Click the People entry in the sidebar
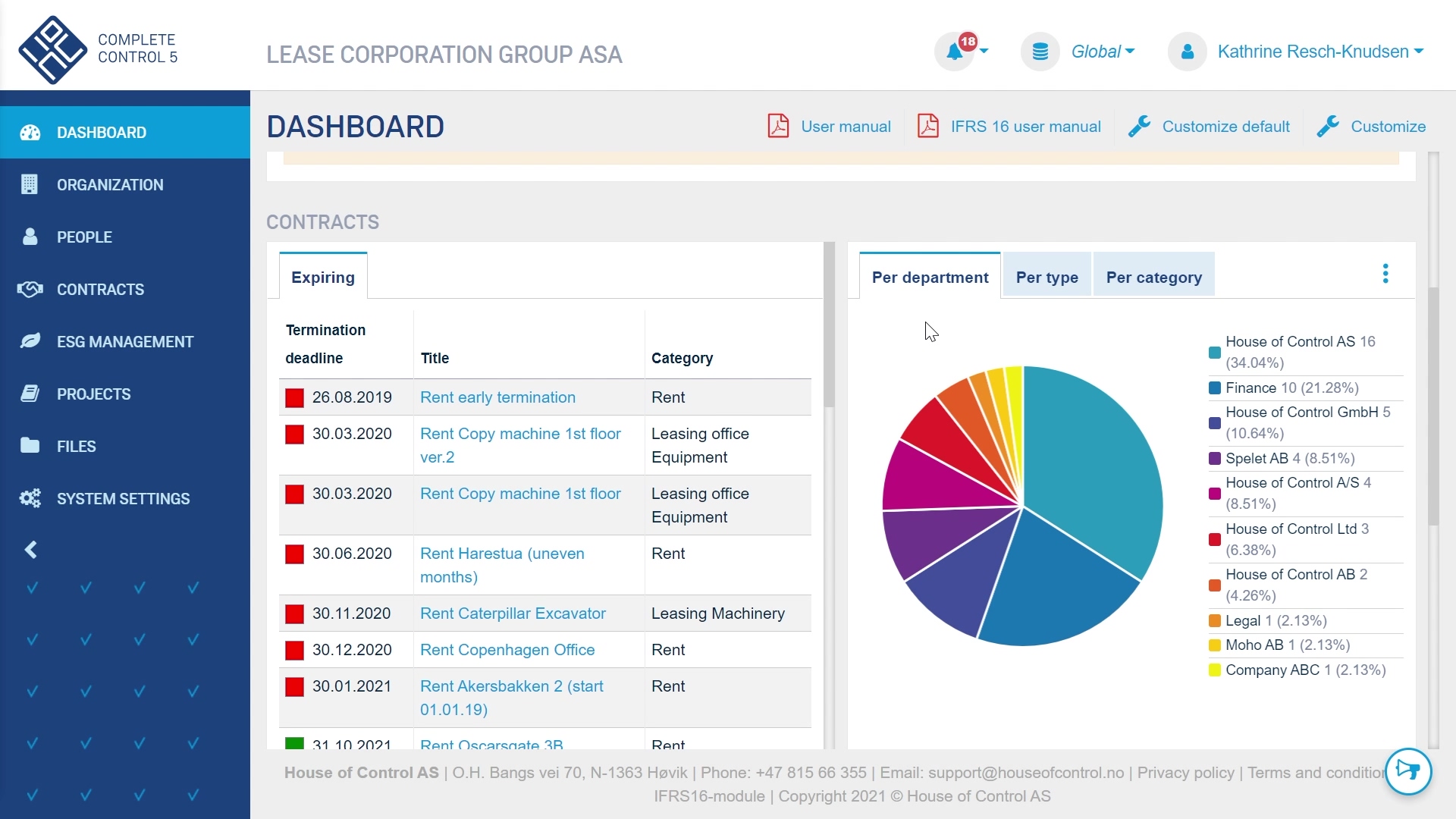Screen dimensions: 1456x819 click(x=29, y=237)
